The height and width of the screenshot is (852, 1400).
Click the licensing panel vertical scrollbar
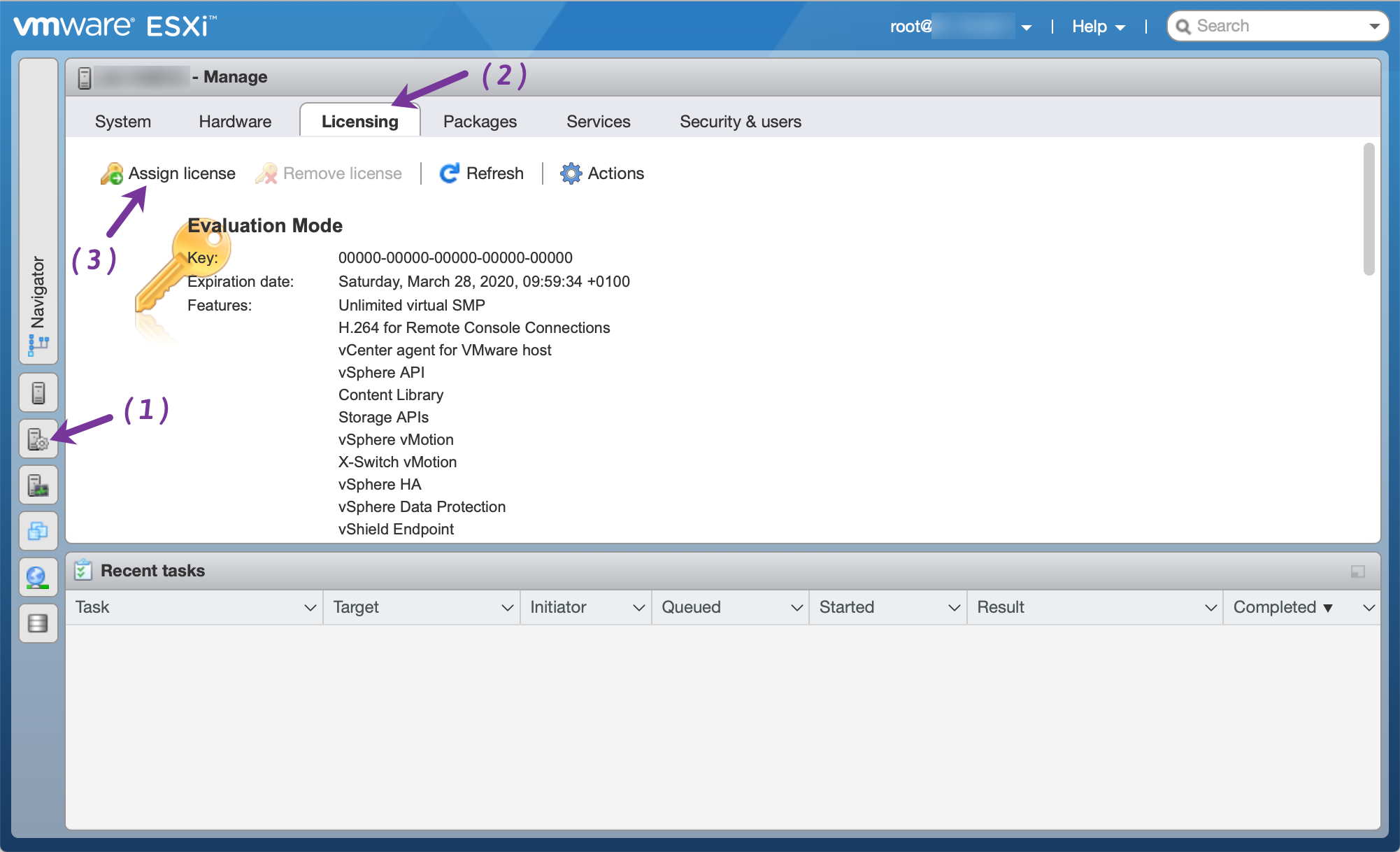pyautogui.click(x=1369, y=210)
